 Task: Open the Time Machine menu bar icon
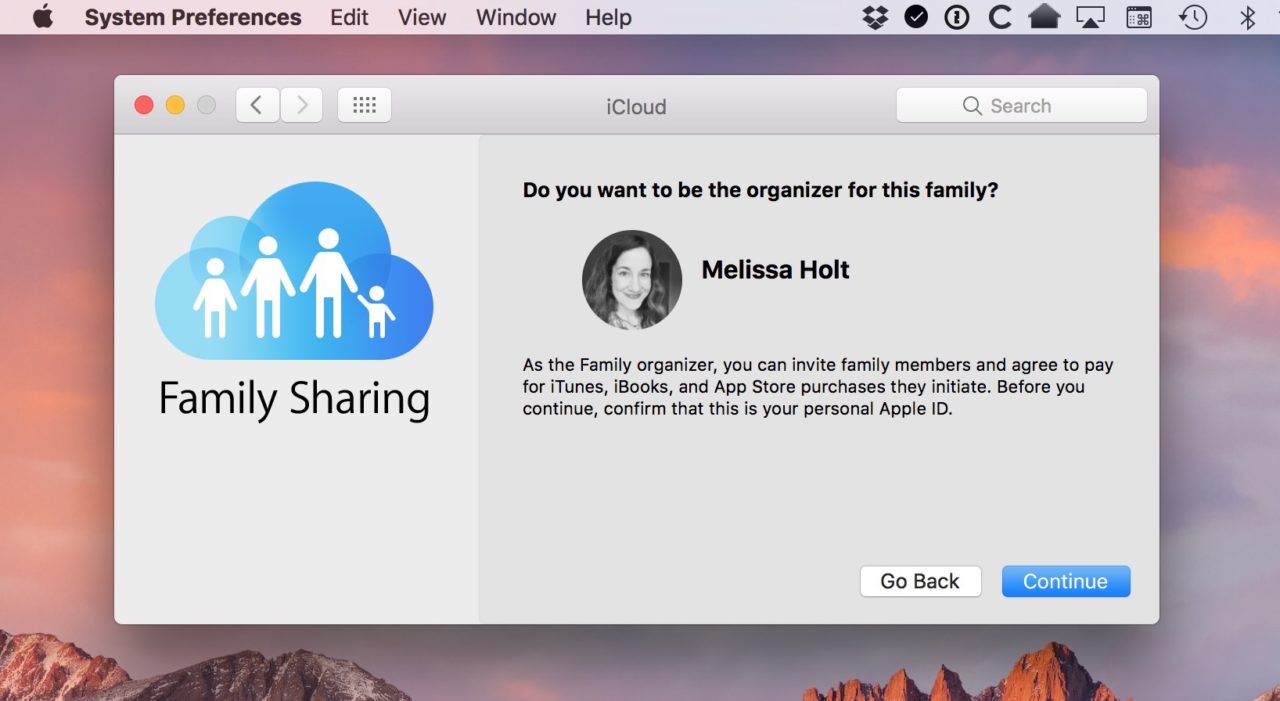tap(1193, 17)
